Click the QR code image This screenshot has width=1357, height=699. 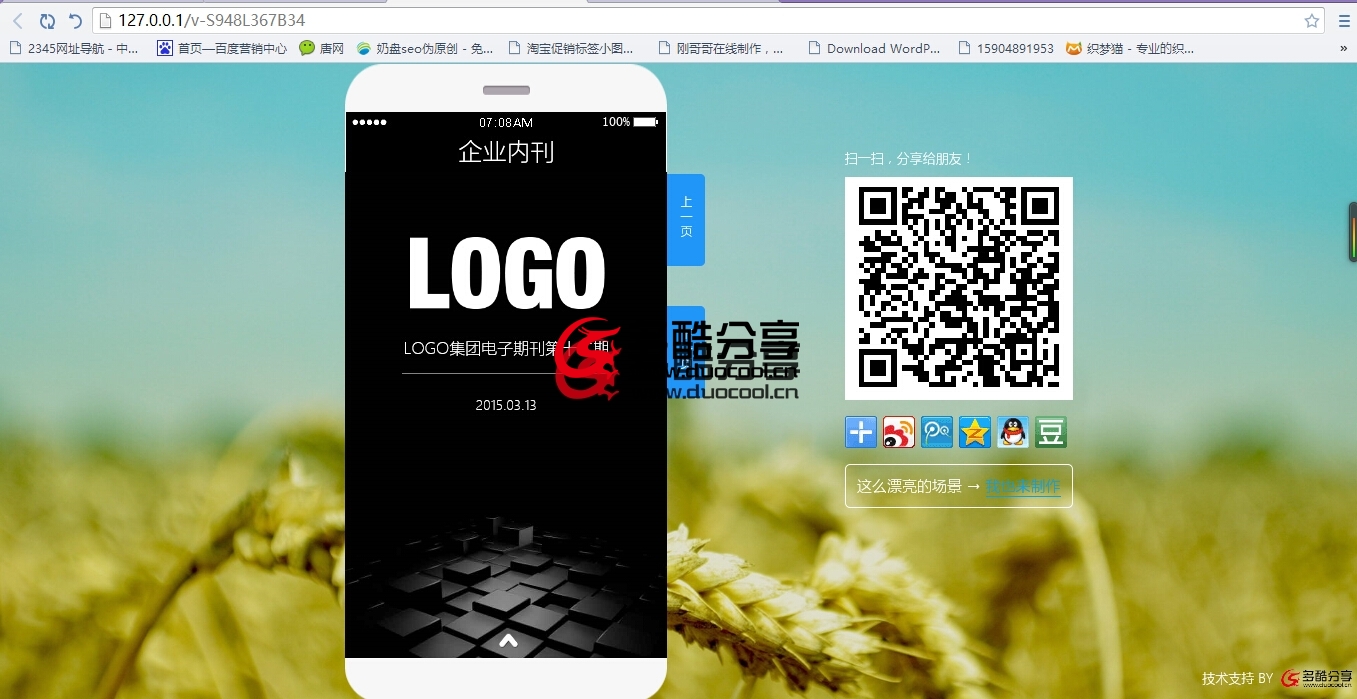click(x=959, y=288)
